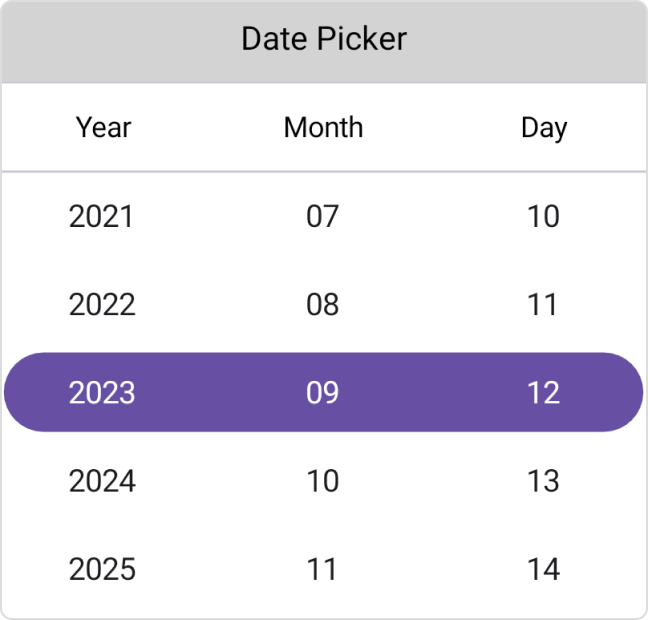Select month 08 from the picker
Screen dimensions: 648x620
click(323, 304)
